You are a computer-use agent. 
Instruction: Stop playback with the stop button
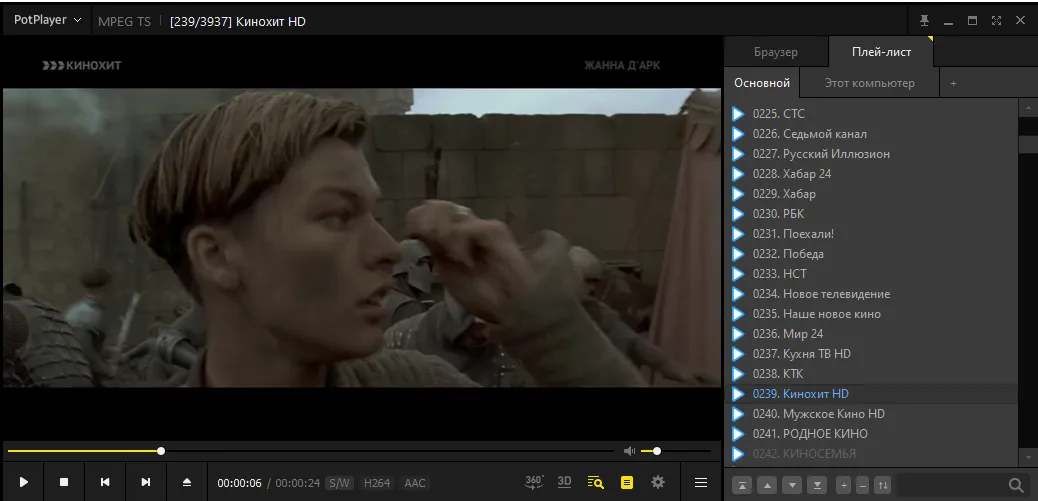coord(64,482)
